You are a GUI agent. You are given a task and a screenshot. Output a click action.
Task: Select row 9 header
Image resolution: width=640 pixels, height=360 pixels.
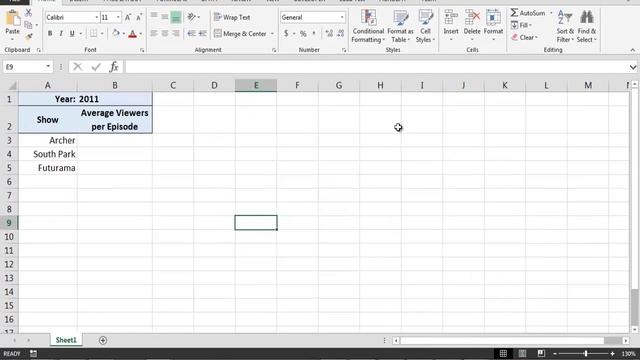[9, 223]
